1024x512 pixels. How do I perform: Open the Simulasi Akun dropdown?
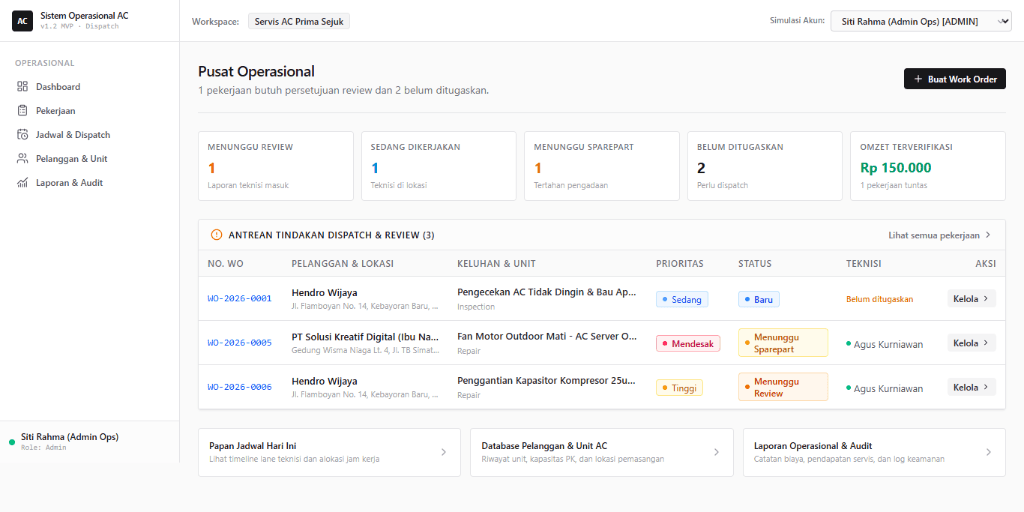pos(921,22)
